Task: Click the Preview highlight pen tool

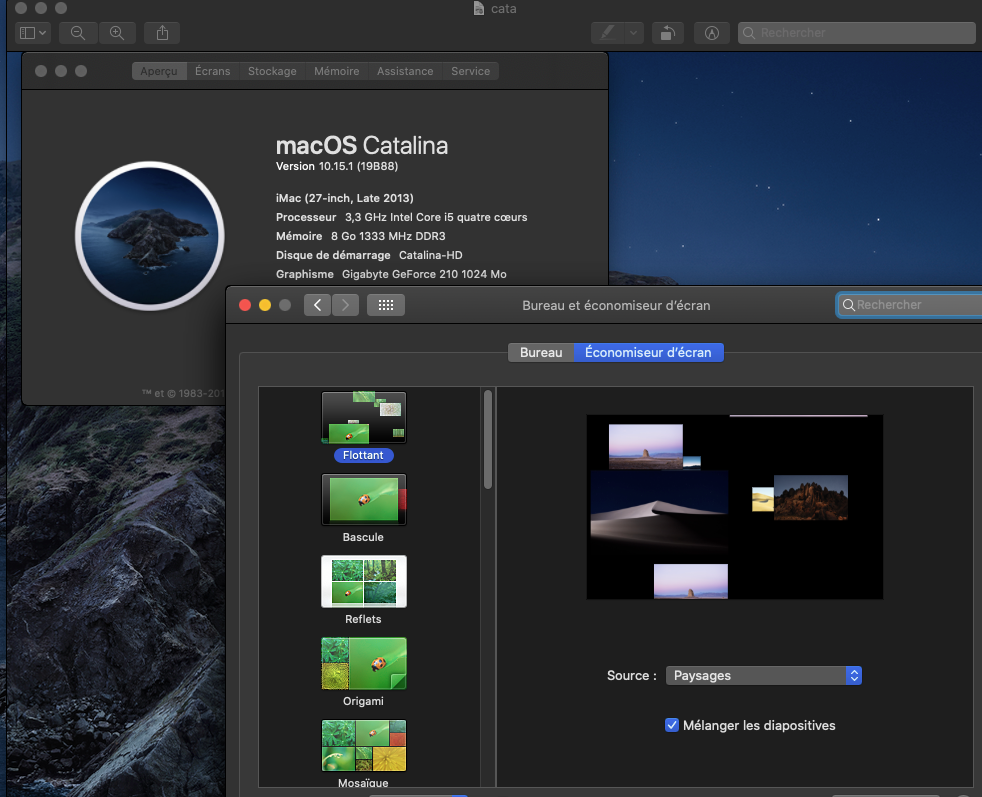Action: click(607, 33)
